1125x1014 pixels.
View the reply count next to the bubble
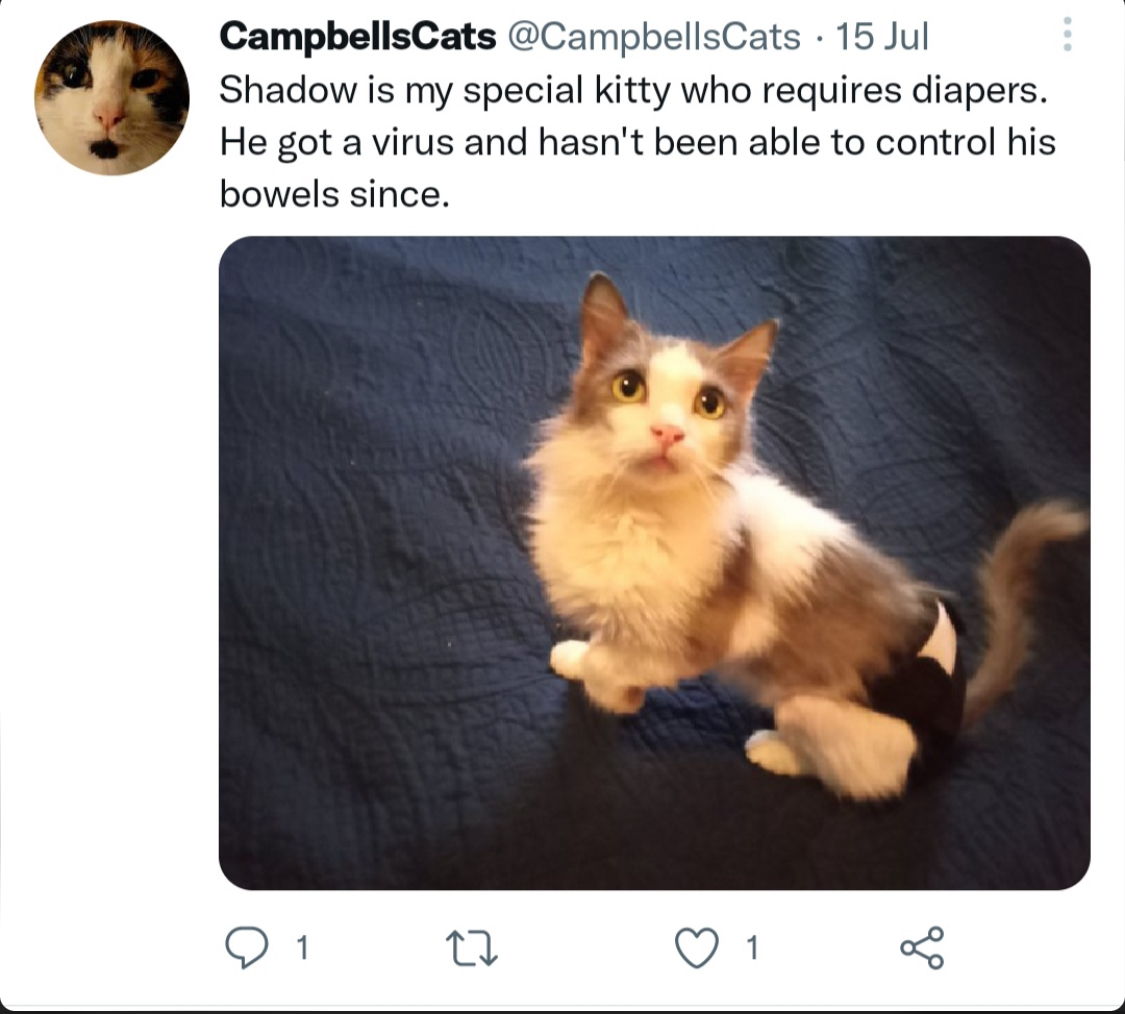(303, 948)
